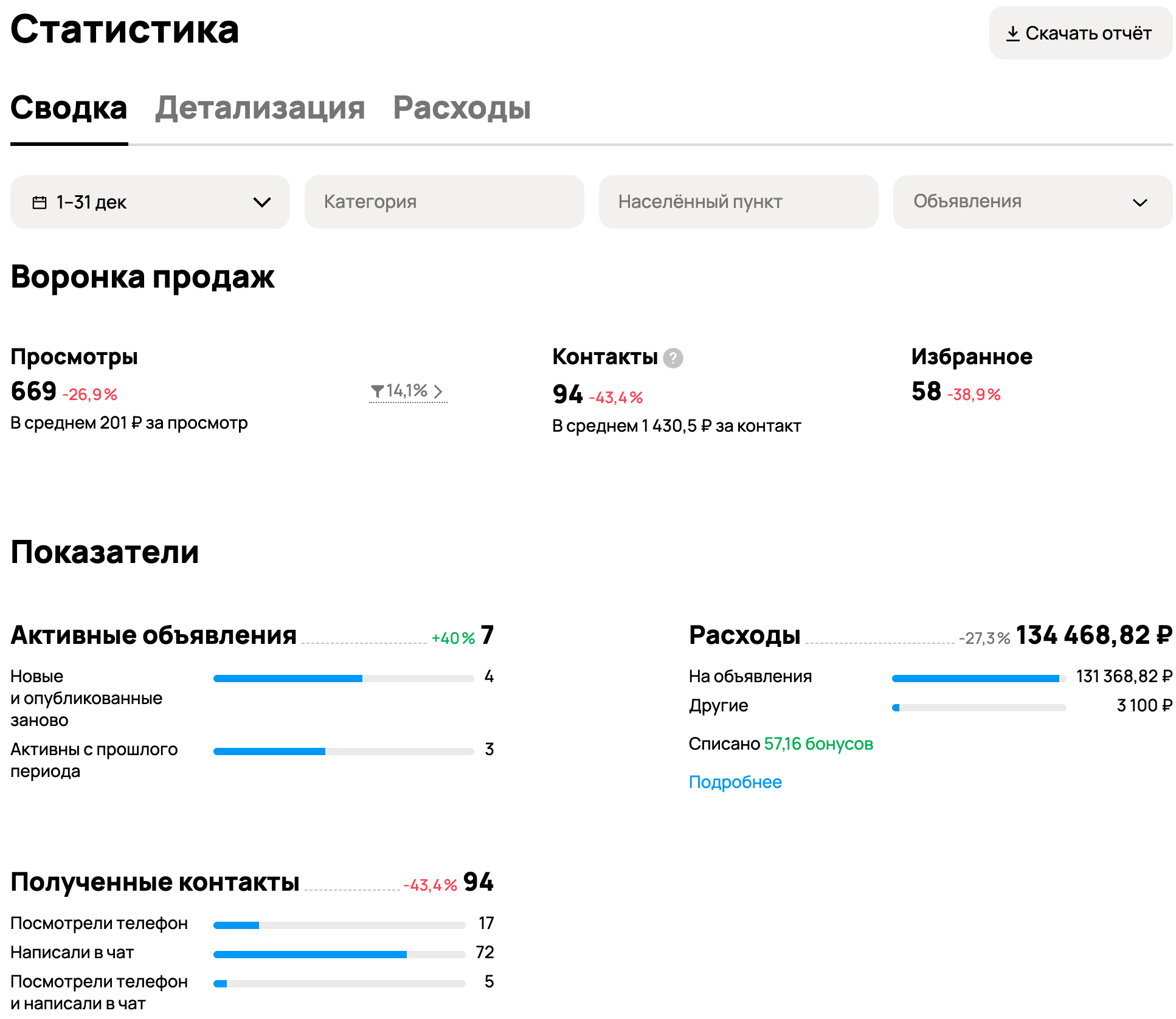Click the calendar icon in date filter

click(40, 202)
